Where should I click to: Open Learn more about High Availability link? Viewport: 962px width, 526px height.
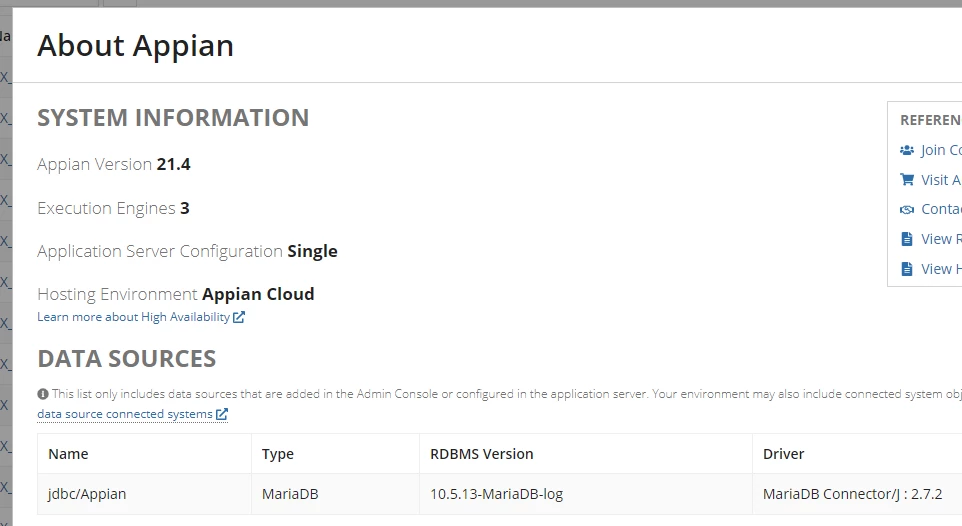tap(134, 317)
